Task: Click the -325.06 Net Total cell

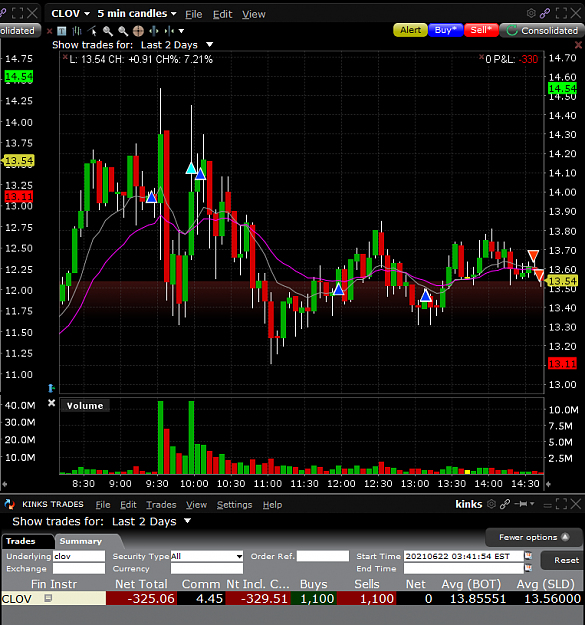Action: [141, 598]
